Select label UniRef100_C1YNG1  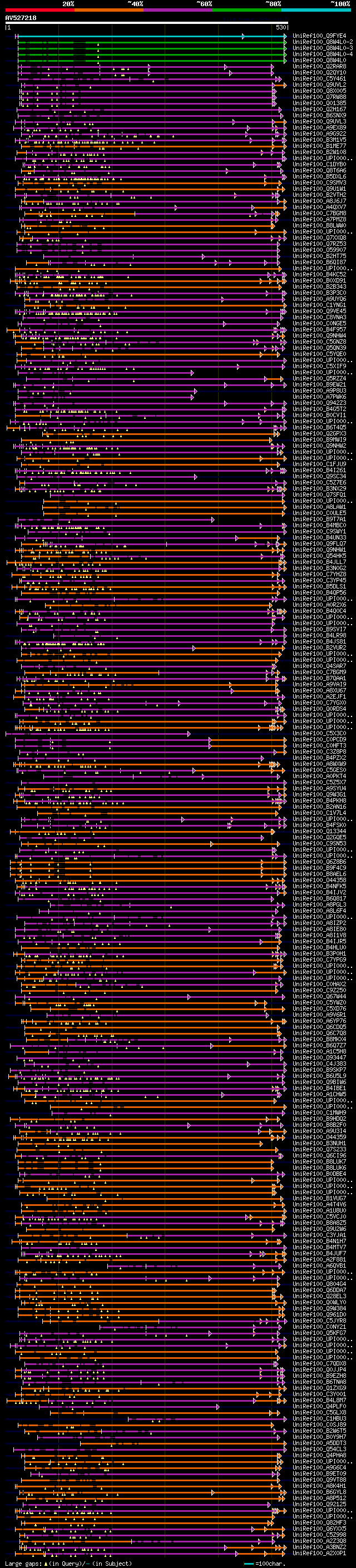[319, 305]
